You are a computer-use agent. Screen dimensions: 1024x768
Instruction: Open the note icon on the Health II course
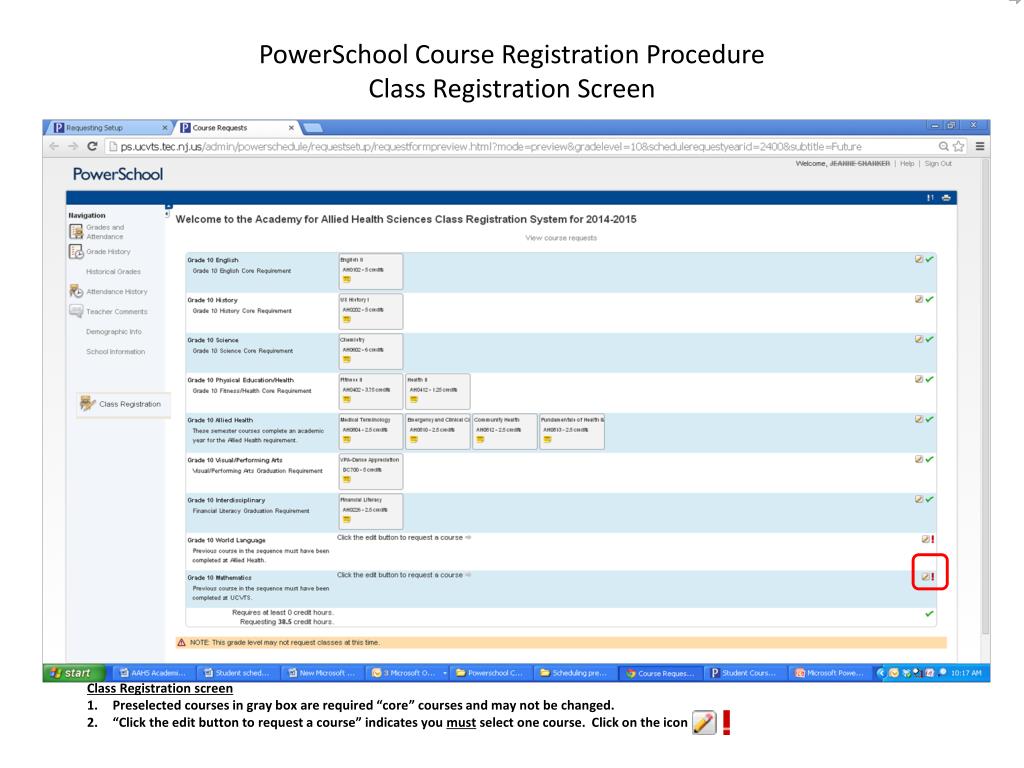coord(413,399)
